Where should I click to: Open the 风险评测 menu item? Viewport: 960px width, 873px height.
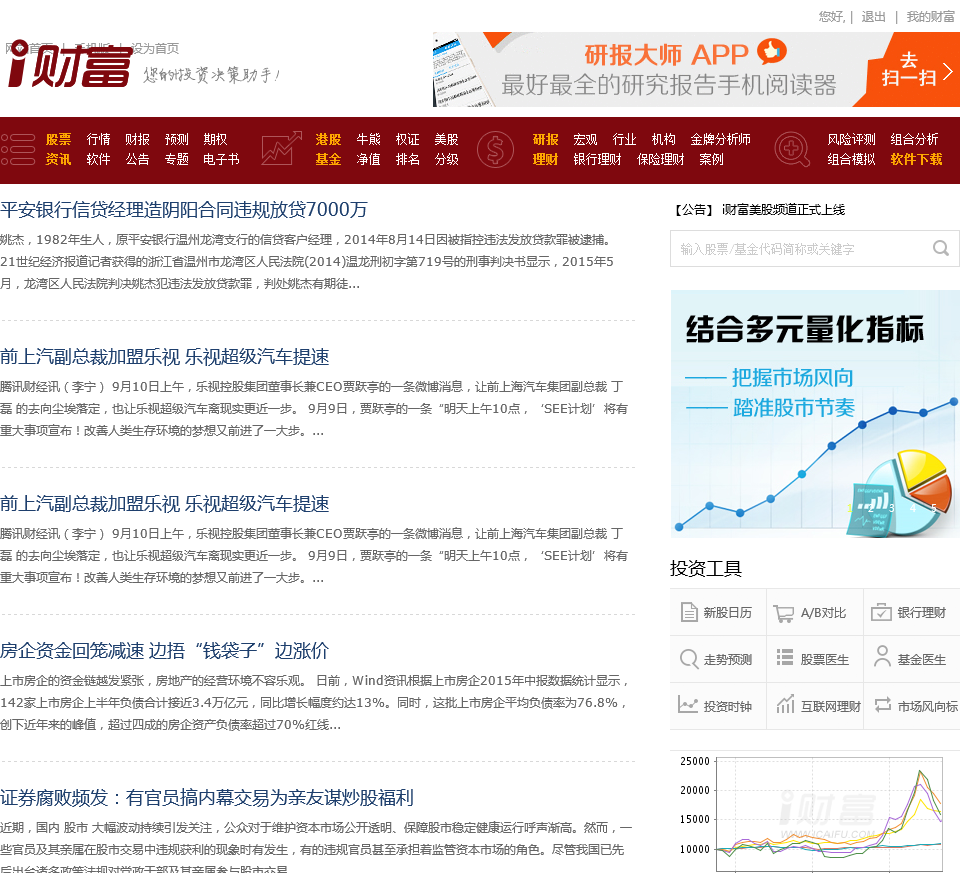click(851, 140)
